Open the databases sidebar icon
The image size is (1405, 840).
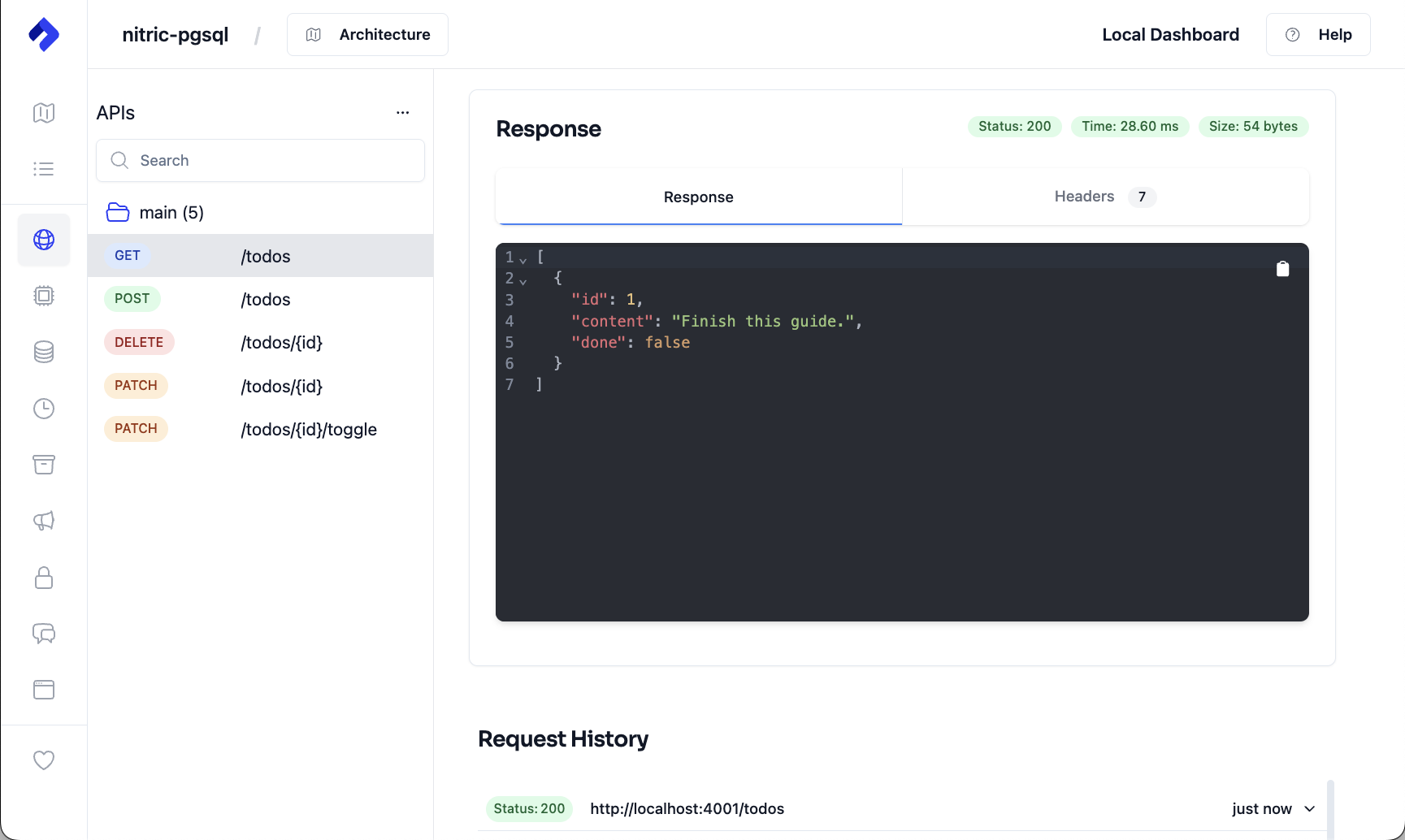click(x=44, y=352)
